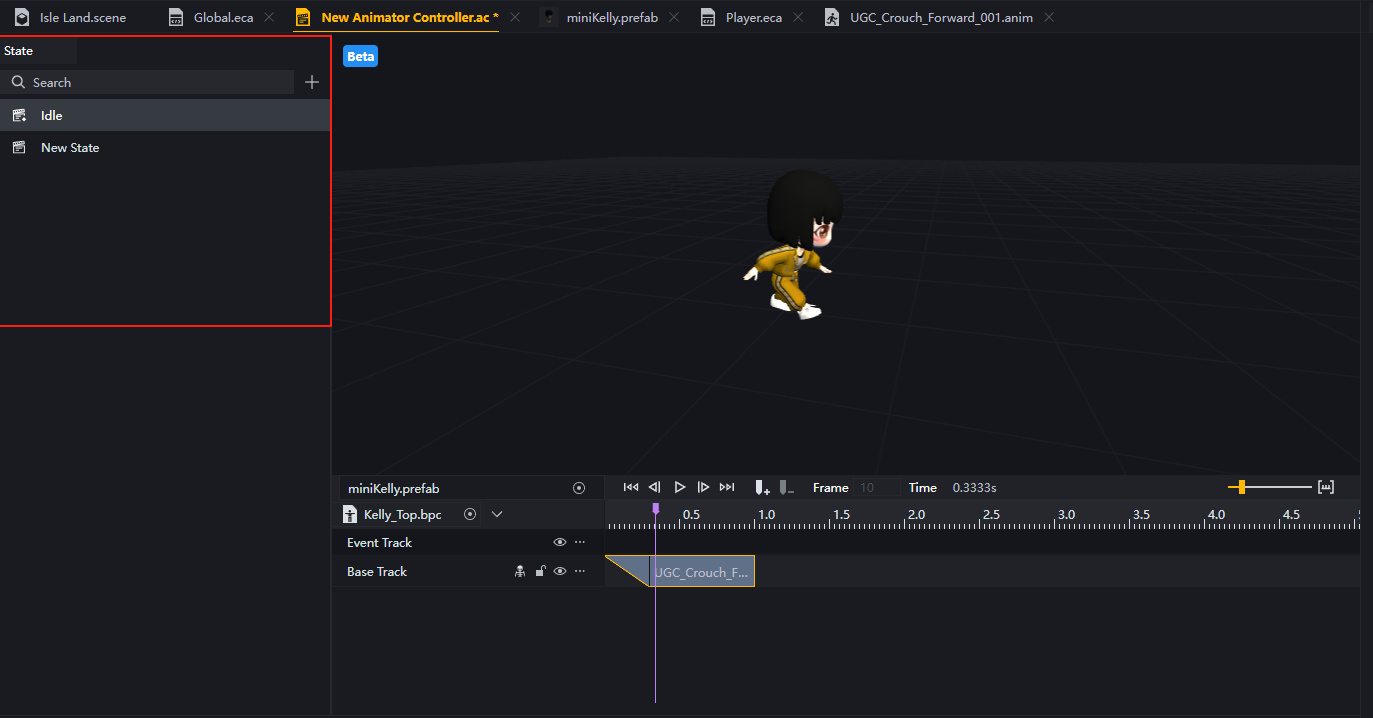Toggle the Base Track lock
This screenshot has width=1373, height=718.
point(540,571)
